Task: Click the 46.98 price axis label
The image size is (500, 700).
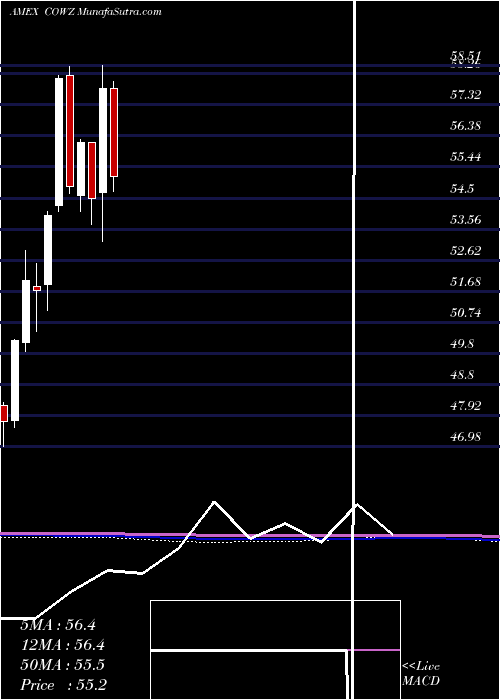Action: [466, 436]
